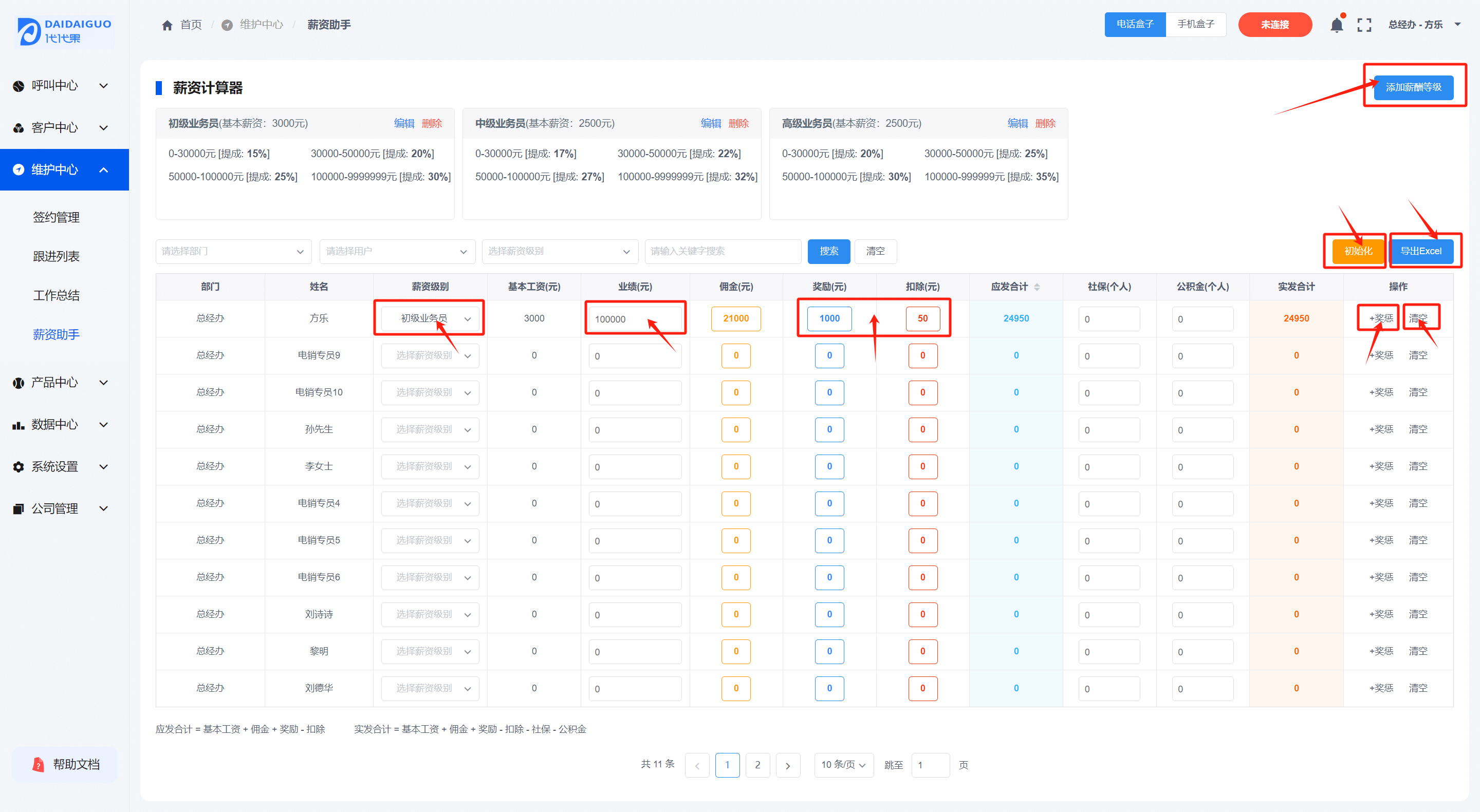Click the 产品中心 sidebar icon
The height and width of the screenshot is (812, 1480).
click(18, 383)
